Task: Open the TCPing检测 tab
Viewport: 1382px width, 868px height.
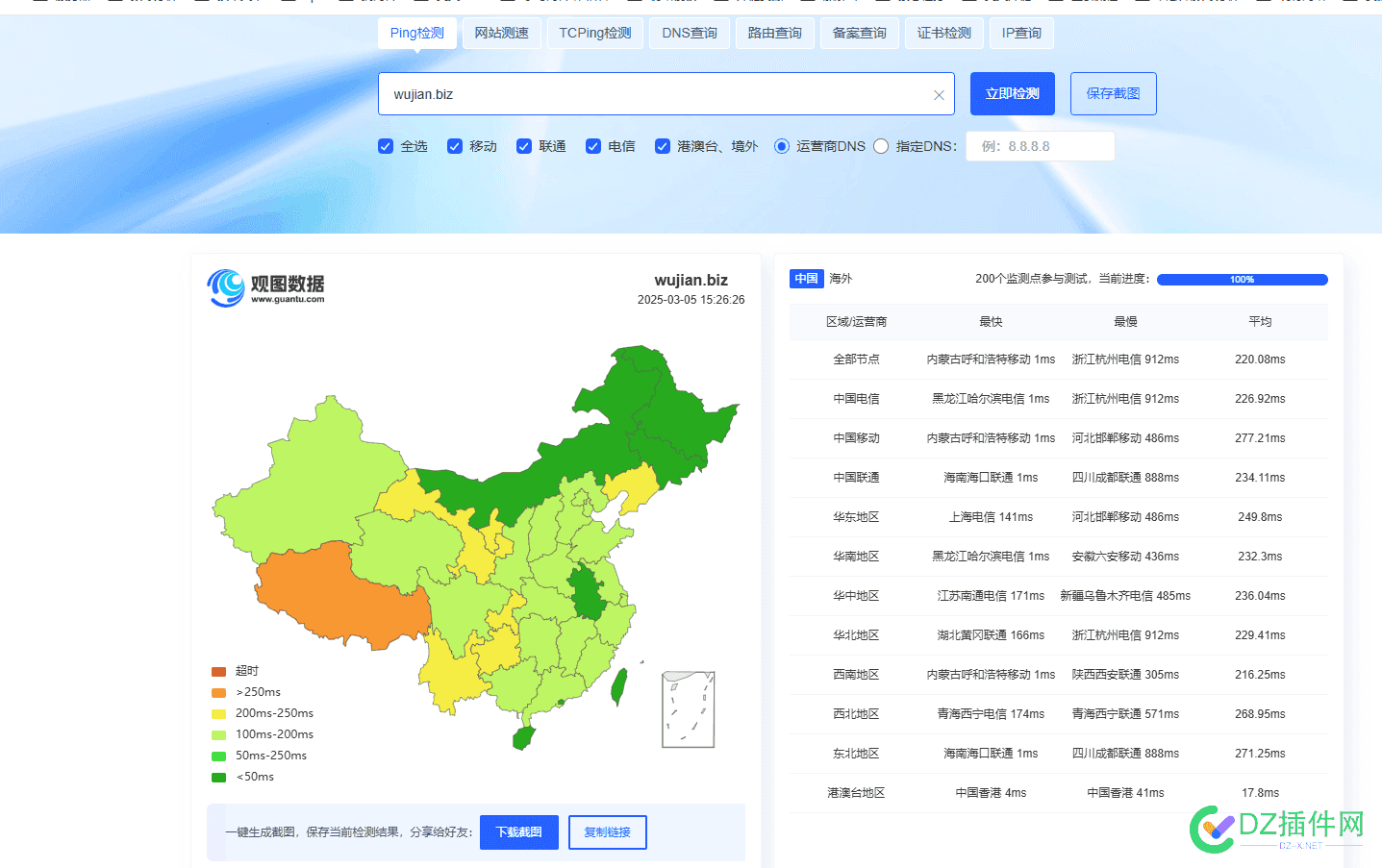Action: 595,33
